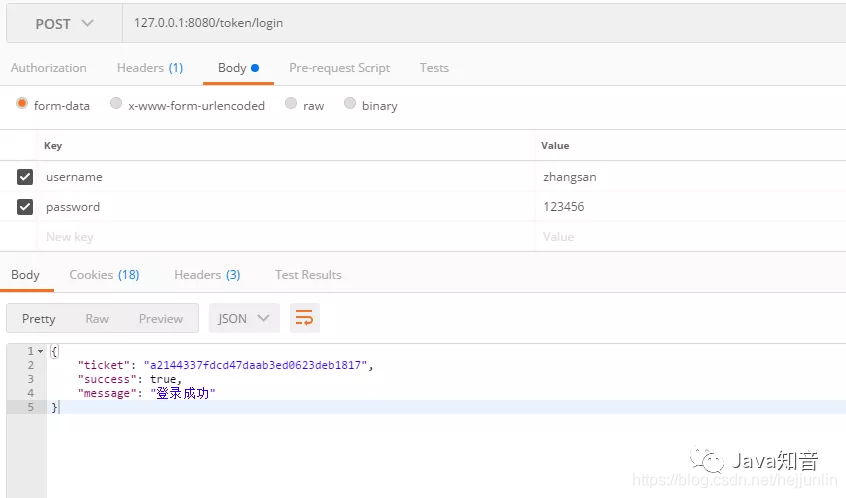Open the Cookies (18) response tab
The height and width of the screenshot is (498, 846).
click(104, 275)
